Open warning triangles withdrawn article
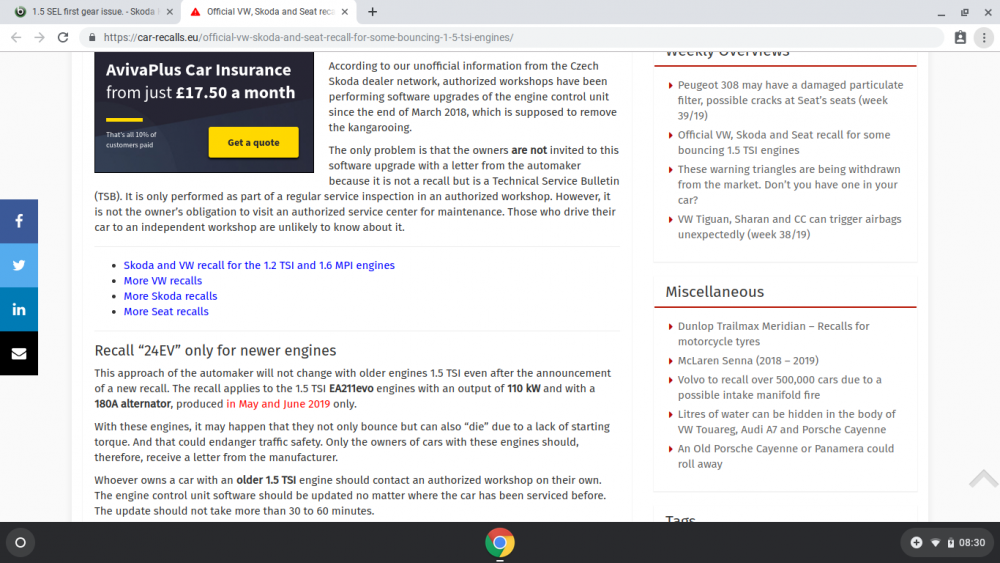 (789, 184)
